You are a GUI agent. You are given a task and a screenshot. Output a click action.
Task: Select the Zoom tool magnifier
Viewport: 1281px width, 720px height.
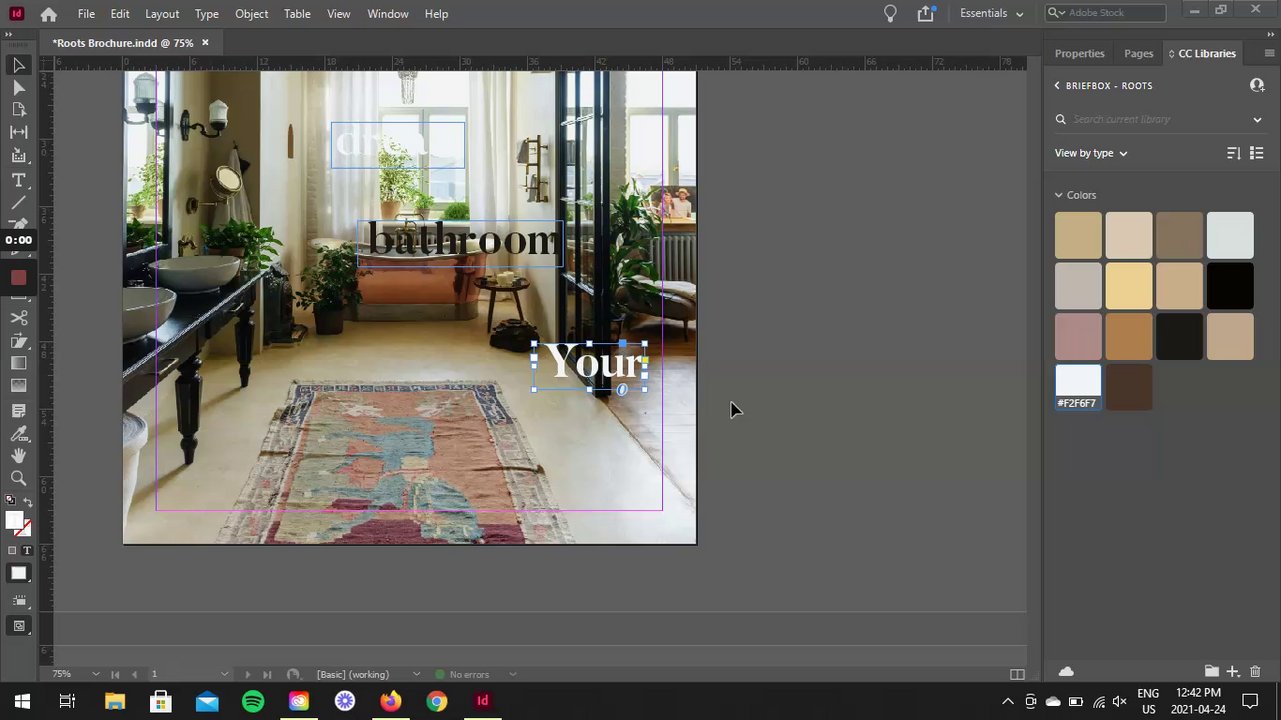coord(18,479)
